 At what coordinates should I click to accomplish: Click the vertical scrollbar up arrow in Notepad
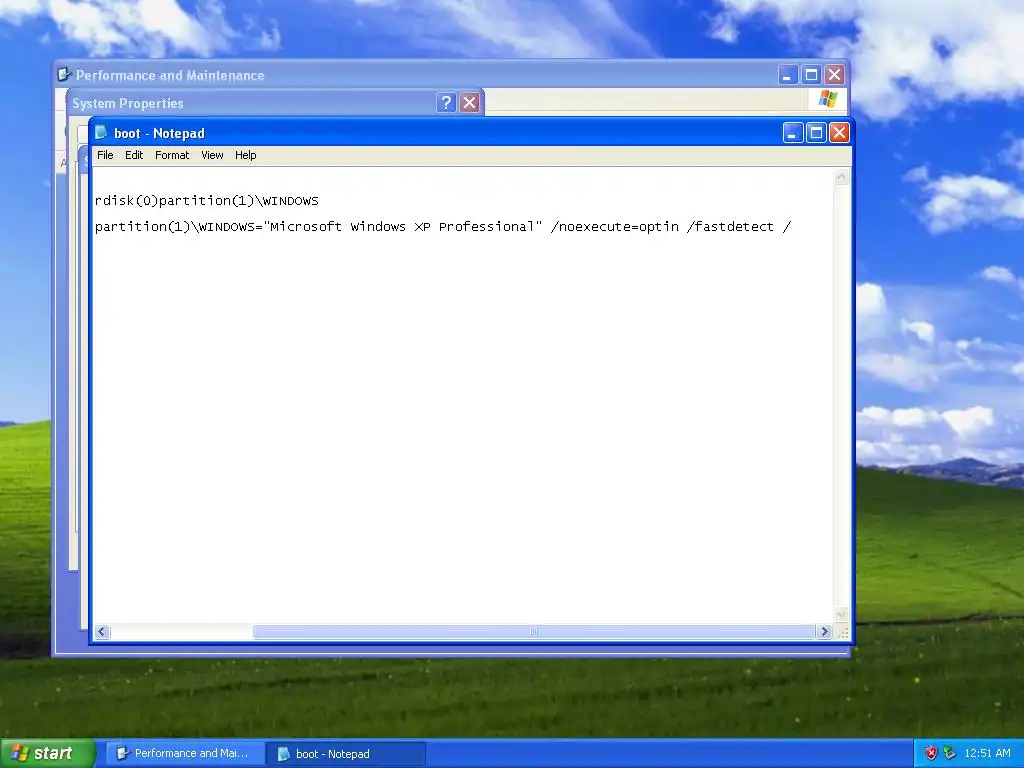(842, 176)
